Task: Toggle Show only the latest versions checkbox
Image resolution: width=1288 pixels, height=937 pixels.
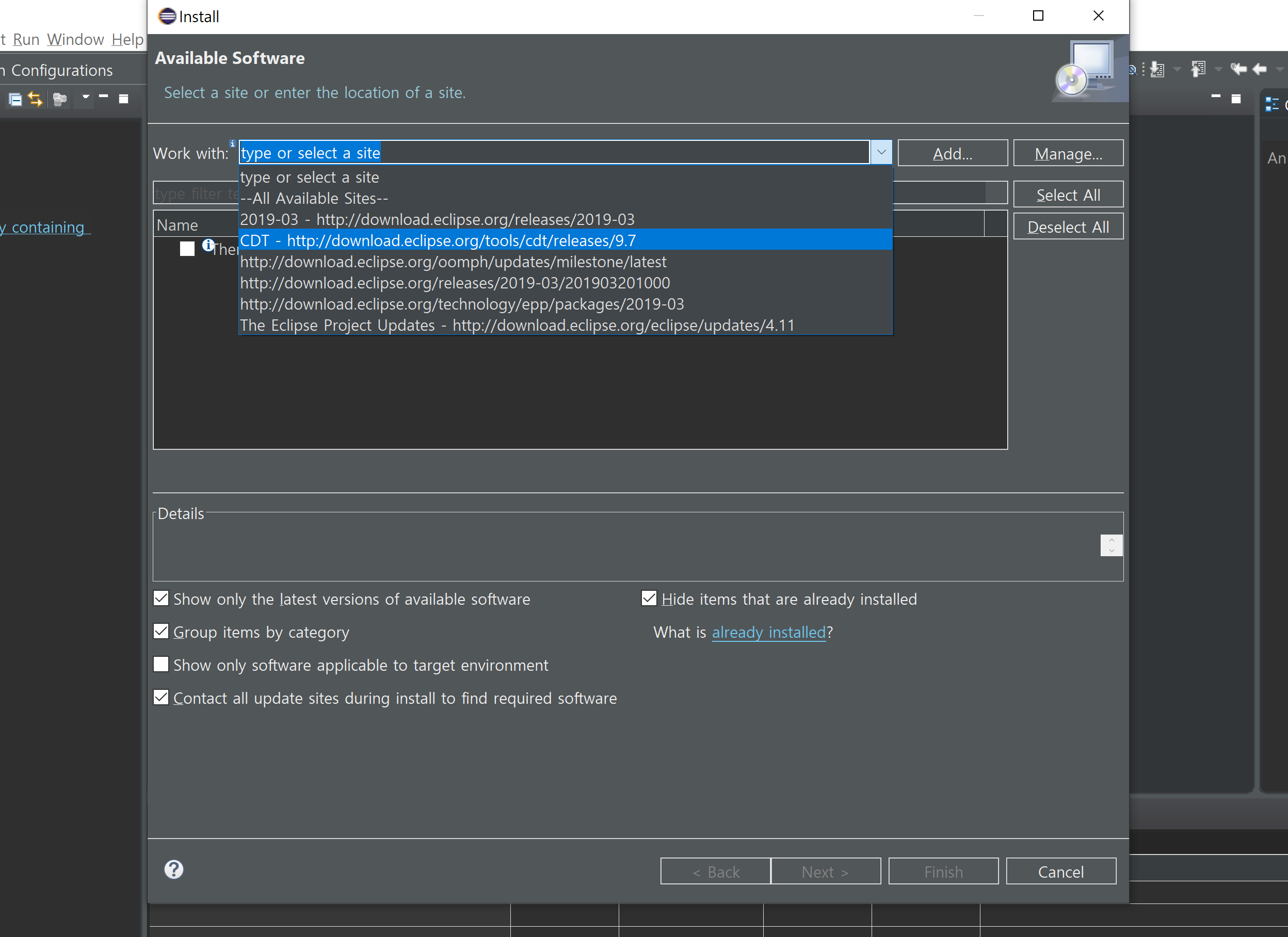Action: (x=162, y=599)
